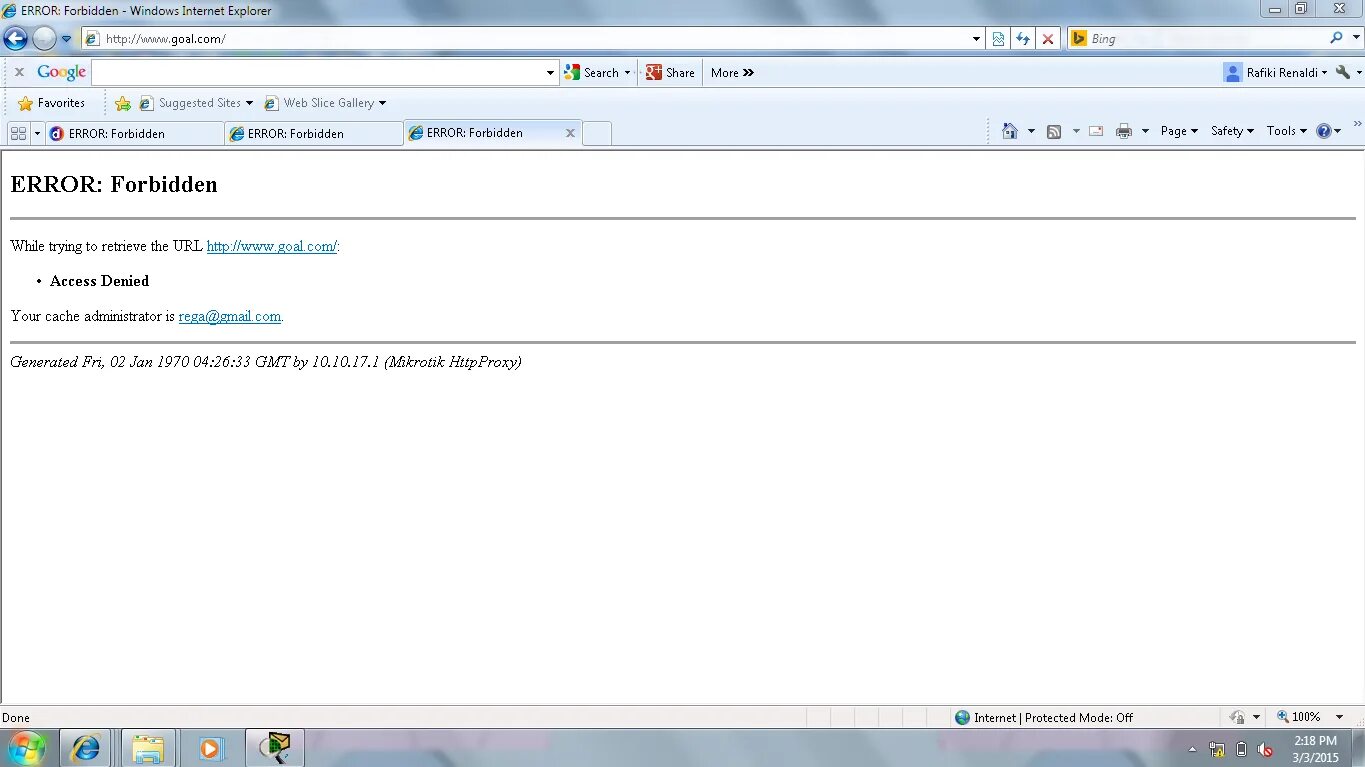Click the network warning tray icon
The width and height of the screenshot is (1365, 767).
(1217, 749)
